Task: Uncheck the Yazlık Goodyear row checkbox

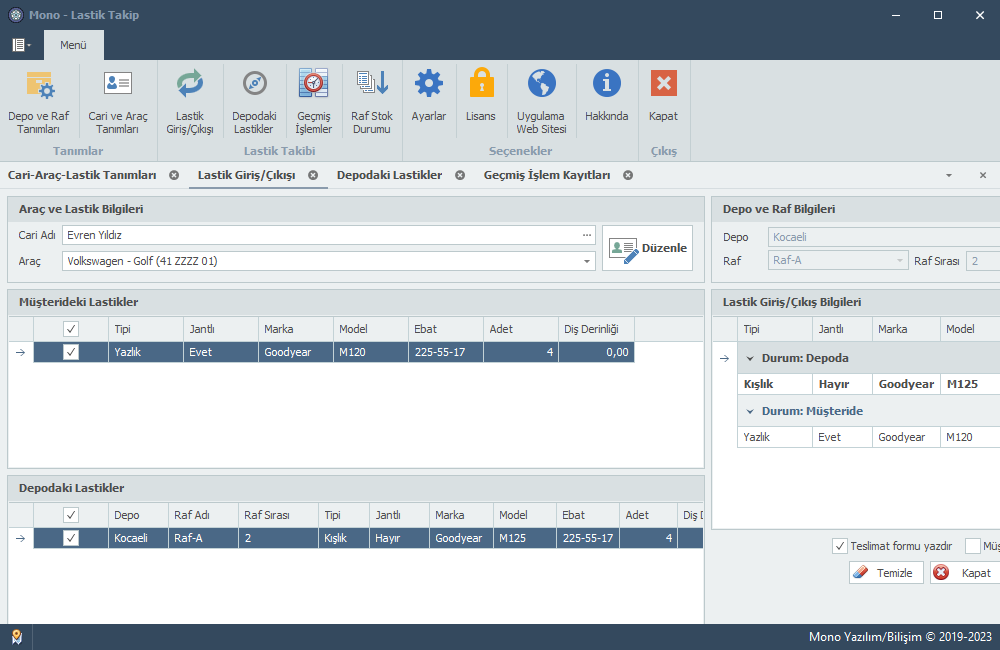Action: [71, 352]
